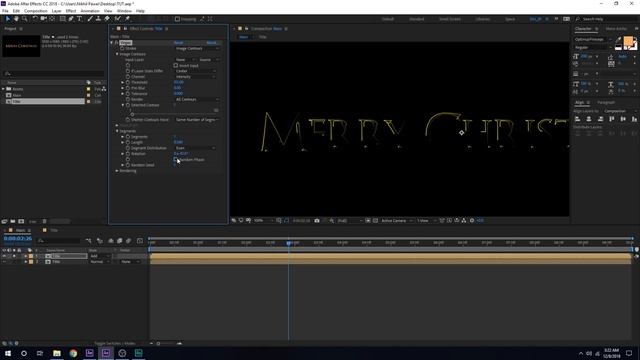Image resolution: width=640 pixels, height=360 pixels.
Task: Open the Active Camera view dropdown
Action: tap(396, 220)
